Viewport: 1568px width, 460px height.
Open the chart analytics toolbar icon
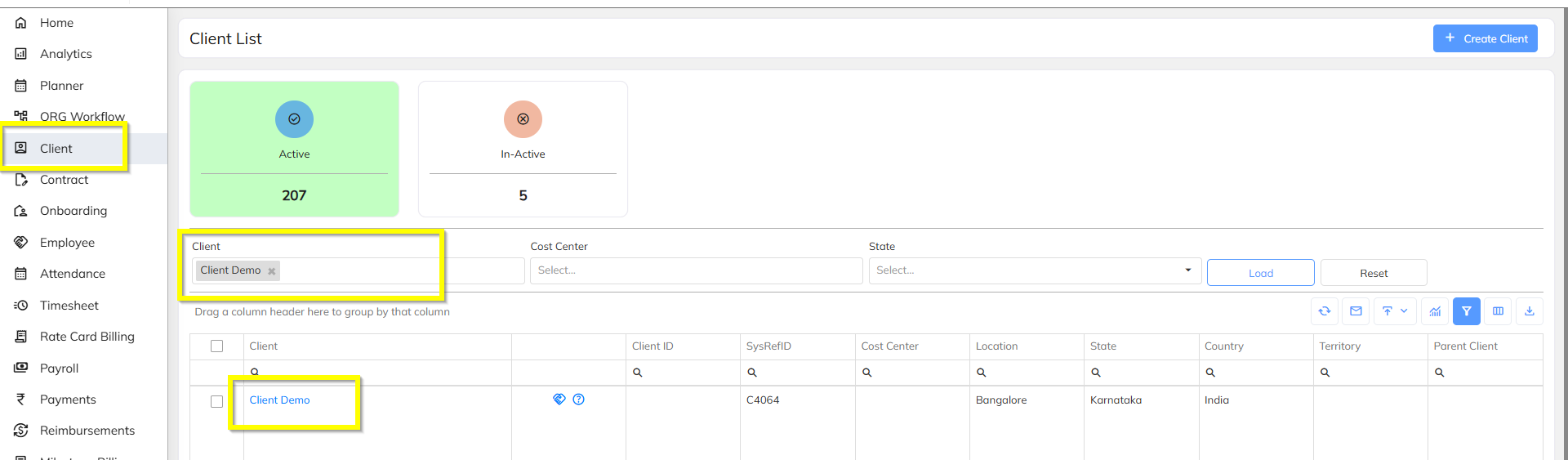1435,311
